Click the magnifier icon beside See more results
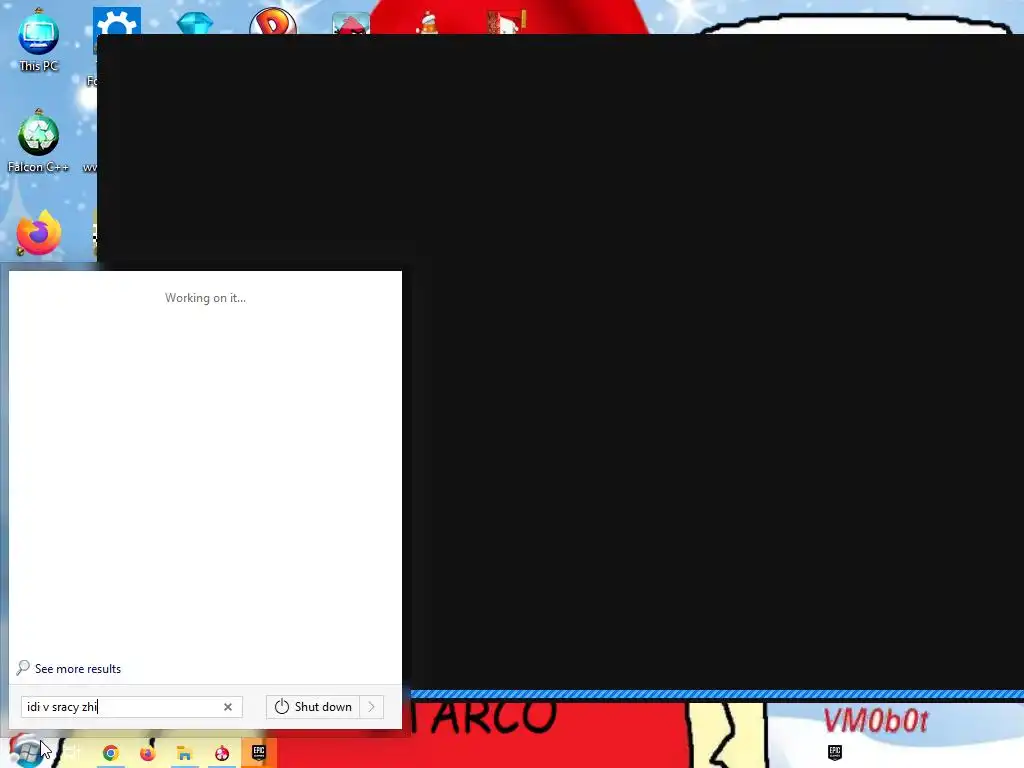1024x768 pixels. pos(23,667)
